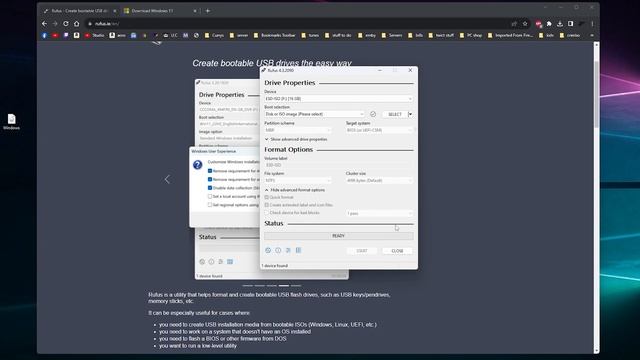640x360 pixels.
Task: Open the File system dropdown
Action: click(x=298, y=180)
